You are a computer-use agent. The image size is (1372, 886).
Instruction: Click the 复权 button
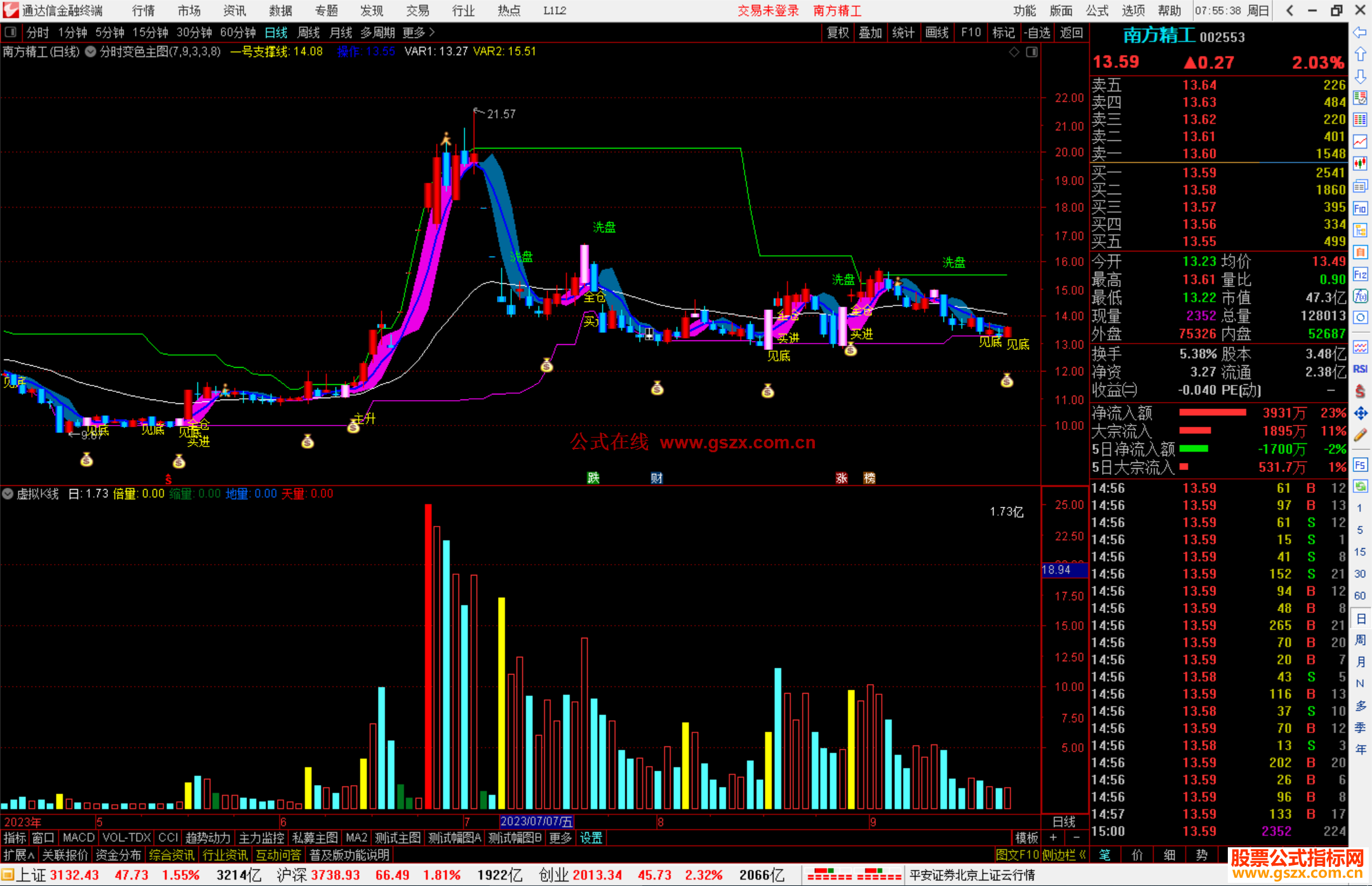(x=837, y=32)
